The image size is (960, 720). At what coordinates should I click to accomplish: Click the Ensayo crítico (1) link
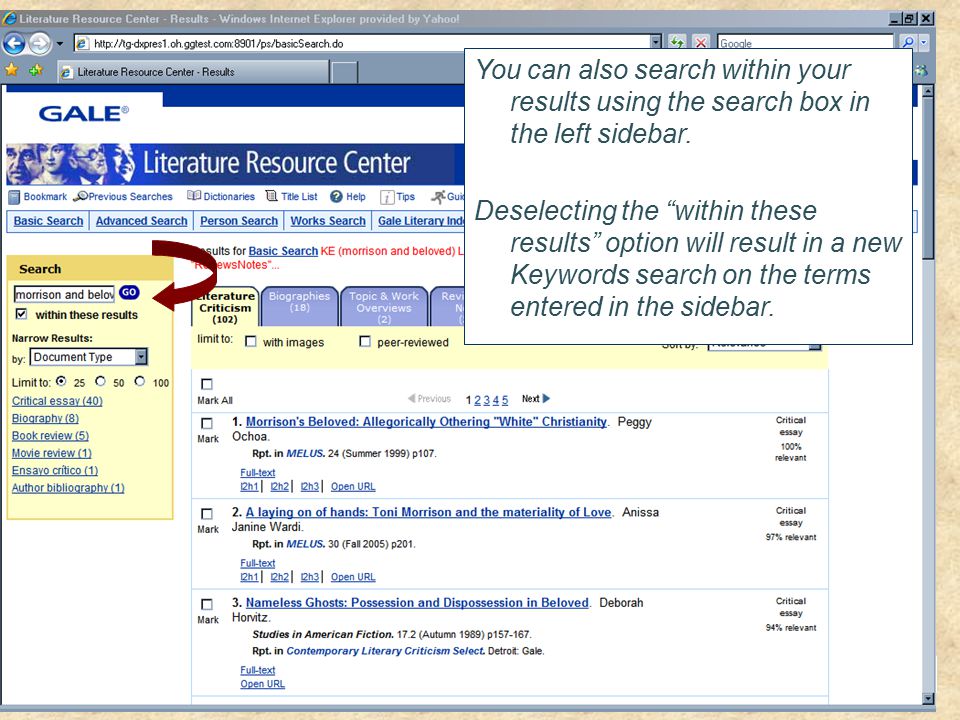55,470
